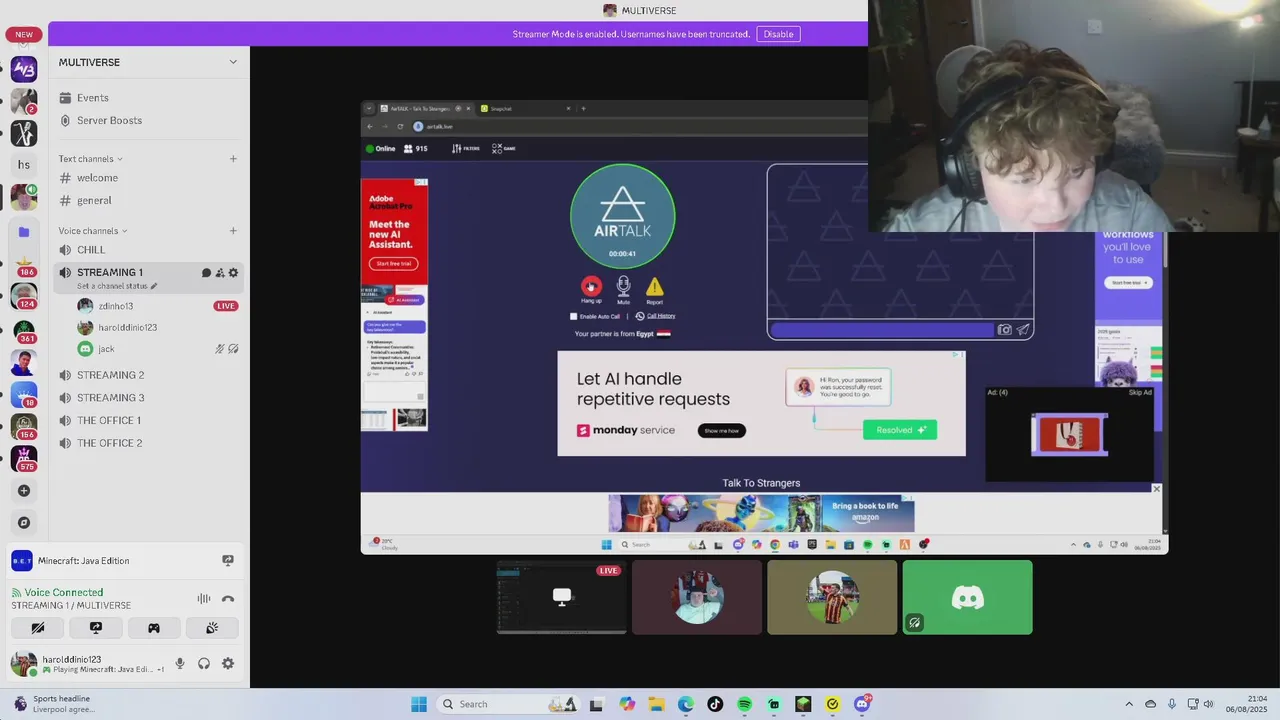Click the AirTalk chat message input field

coord(883,329)
